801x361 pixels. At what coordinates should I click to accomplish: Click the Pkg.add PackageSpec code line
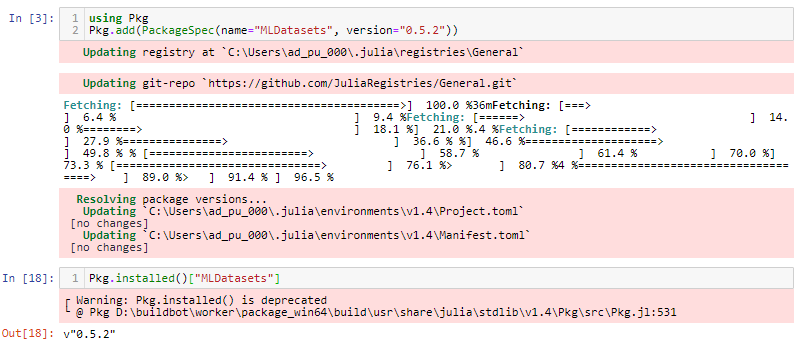click(273, 30)
